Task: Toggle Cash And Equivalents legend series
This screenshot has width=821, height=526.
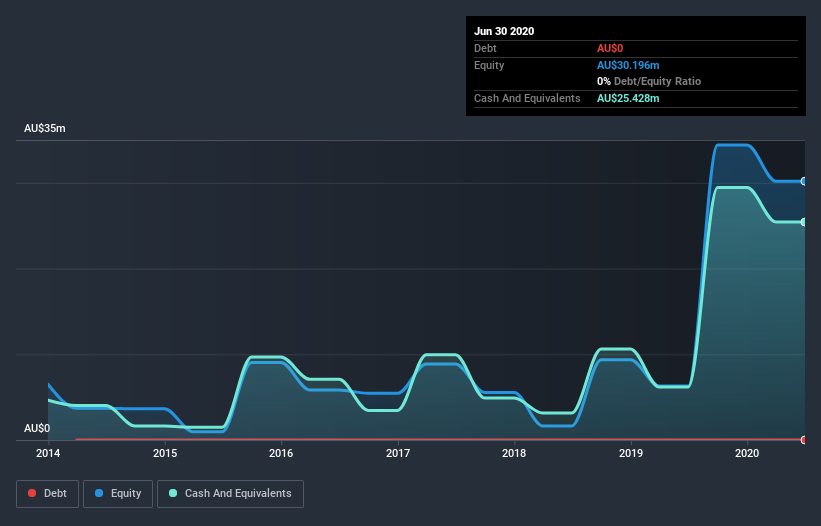Action: pos(230,494)
